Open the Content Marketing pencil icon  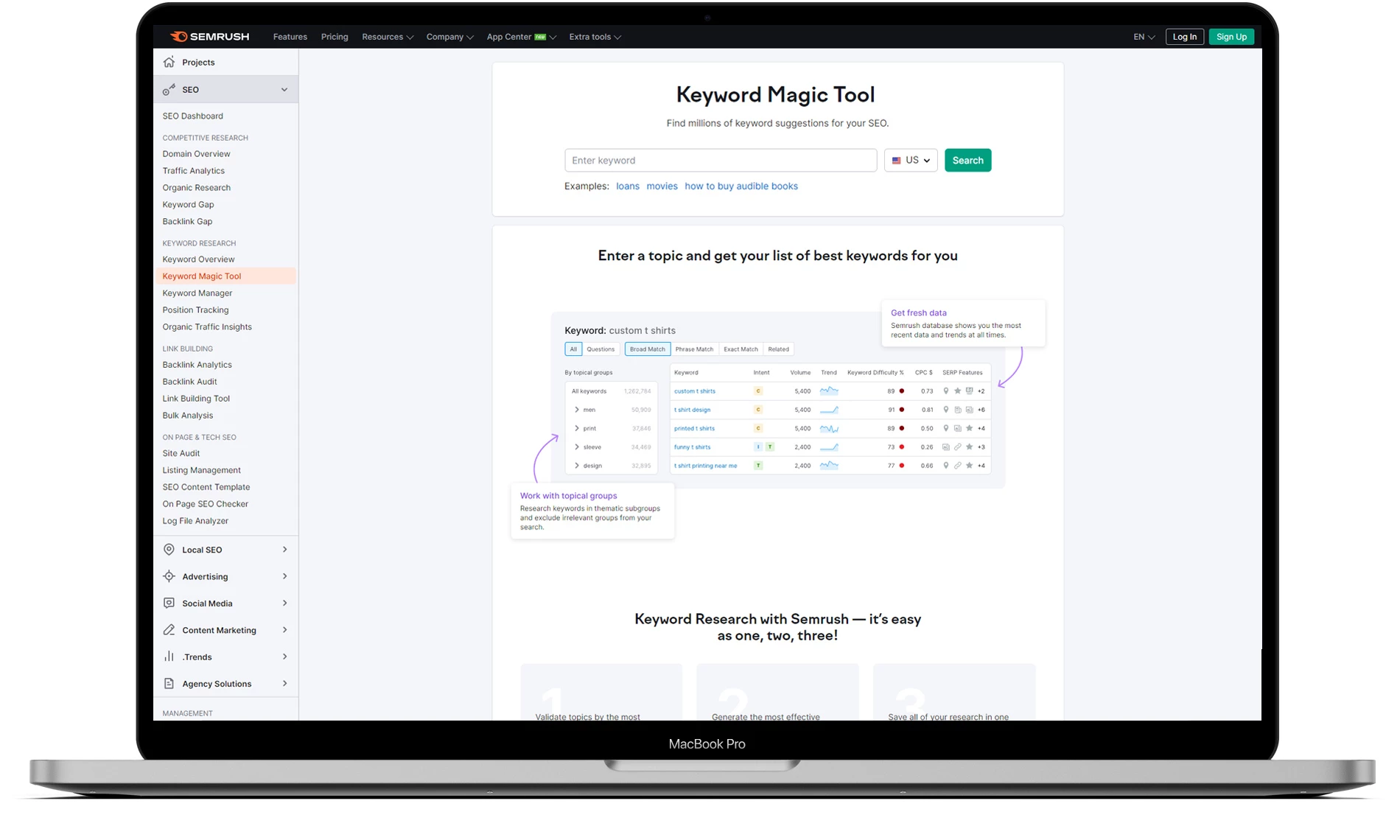(x=169, y=630)
